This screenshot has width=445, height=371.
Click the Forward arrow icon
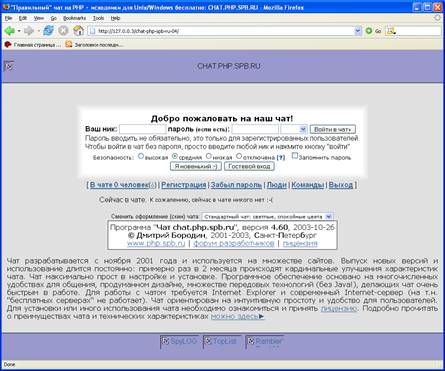[29, 31]
